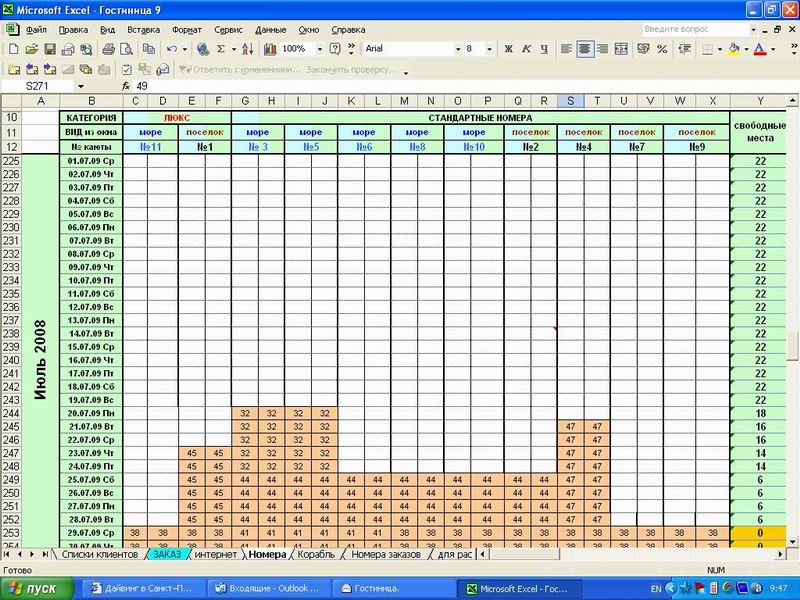Toggle Bold (Ж) formatting
Image resolution: width=800 pixels, height=600 pixels.
508,48
